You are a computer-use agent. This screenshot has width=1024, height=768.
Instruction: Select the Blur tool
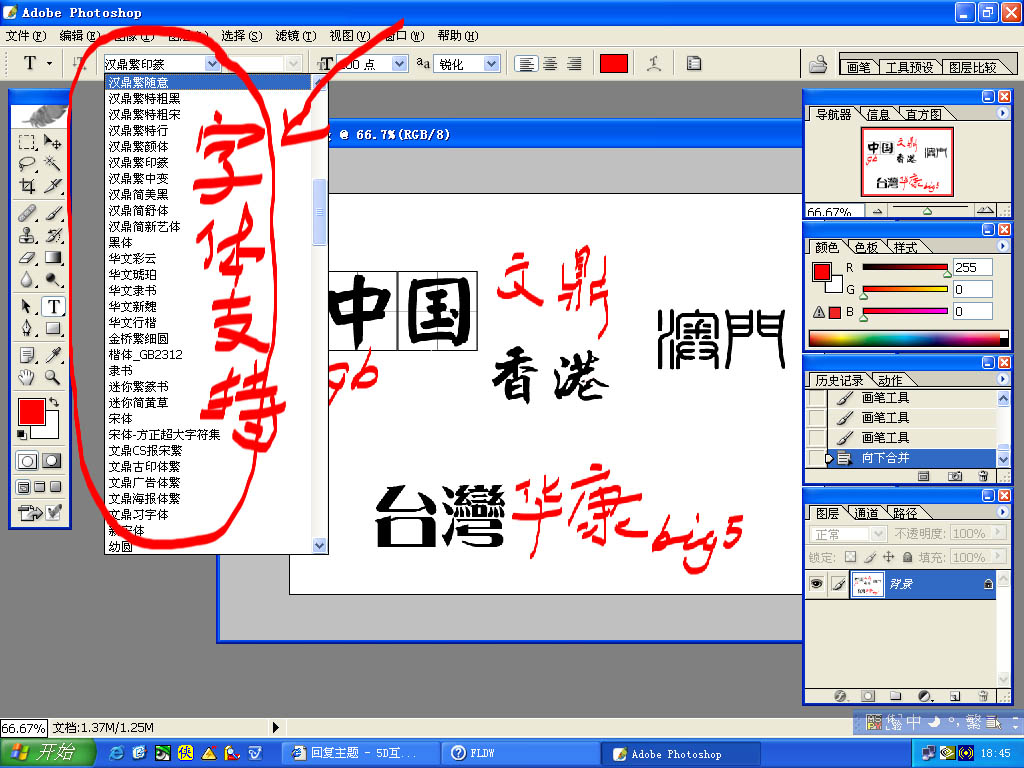click(x=27, y=280)
